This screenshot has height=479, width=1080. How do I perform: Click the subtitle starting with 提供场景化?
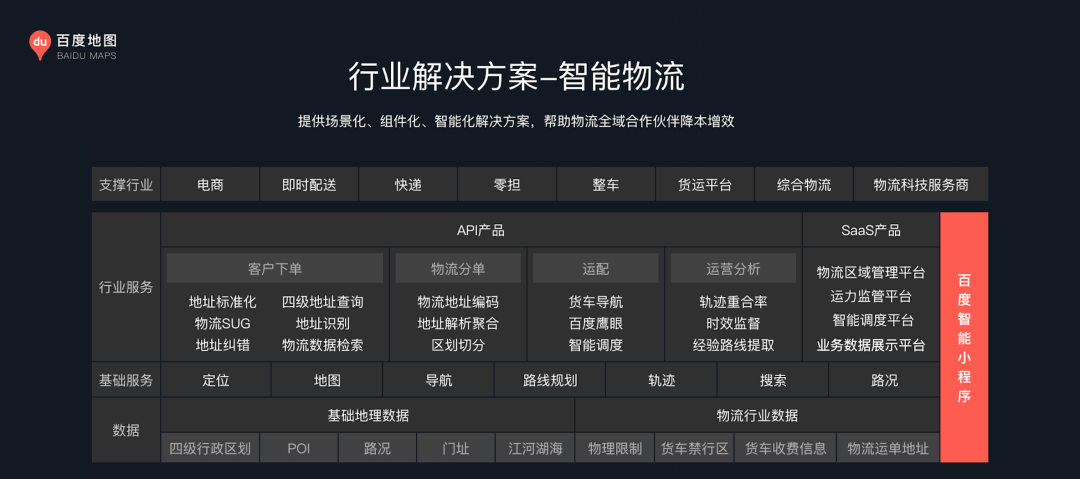(x=517, y=122)
